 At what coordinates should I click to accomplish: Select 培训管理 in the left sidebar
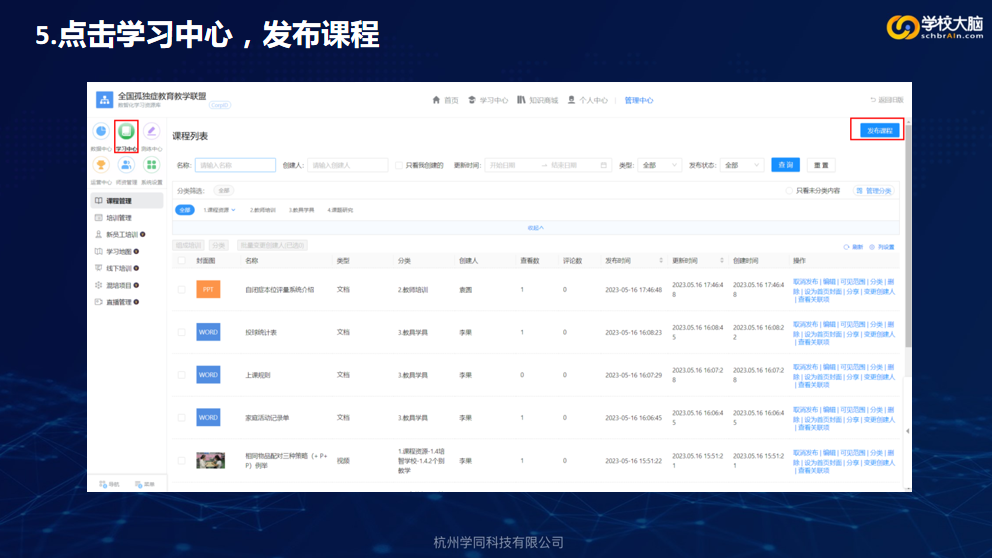[119, 217]
